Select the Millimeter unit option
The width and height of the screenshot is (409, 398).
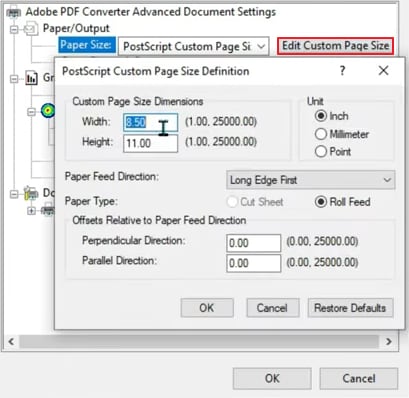pos(321,134)
